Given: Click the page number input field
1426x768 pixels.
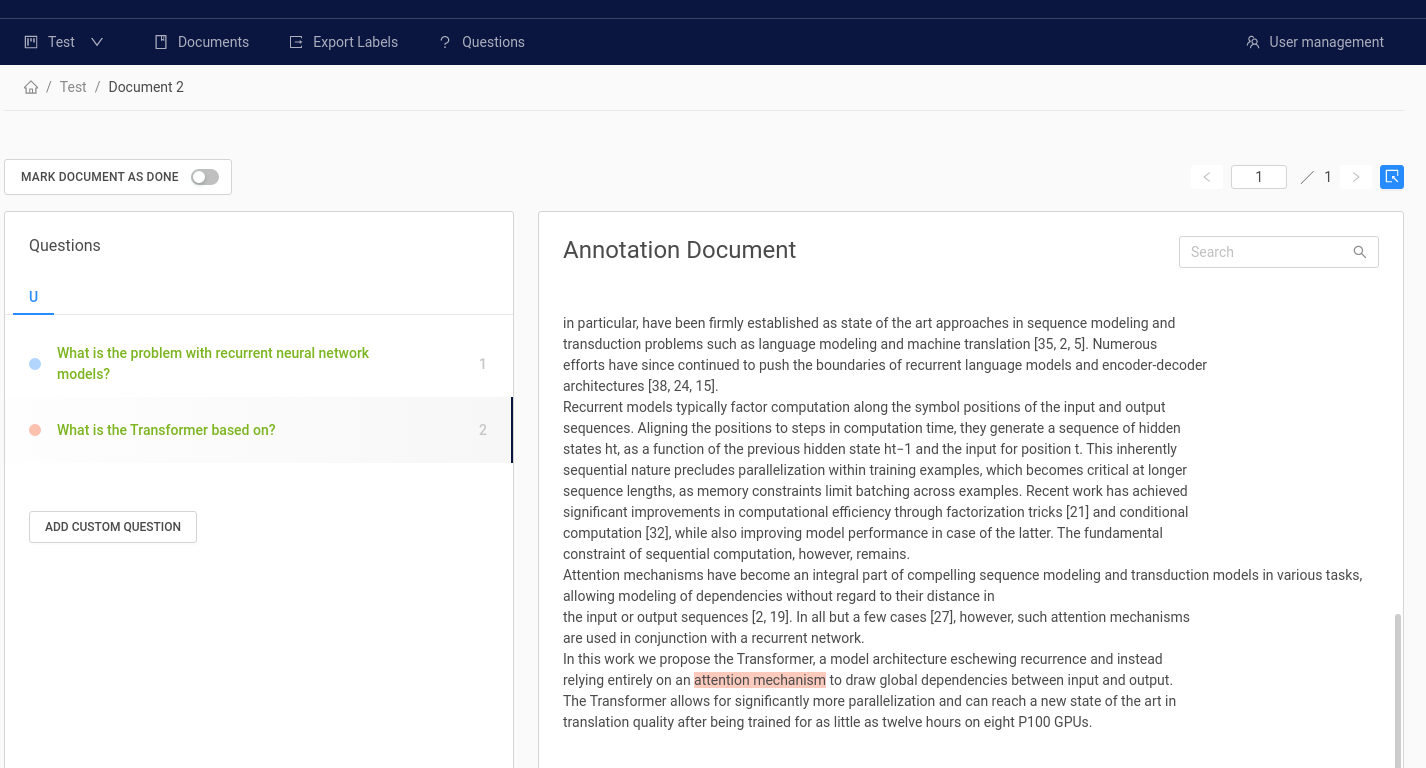Looking at the screenshot, I should (x=1258, y=177).
